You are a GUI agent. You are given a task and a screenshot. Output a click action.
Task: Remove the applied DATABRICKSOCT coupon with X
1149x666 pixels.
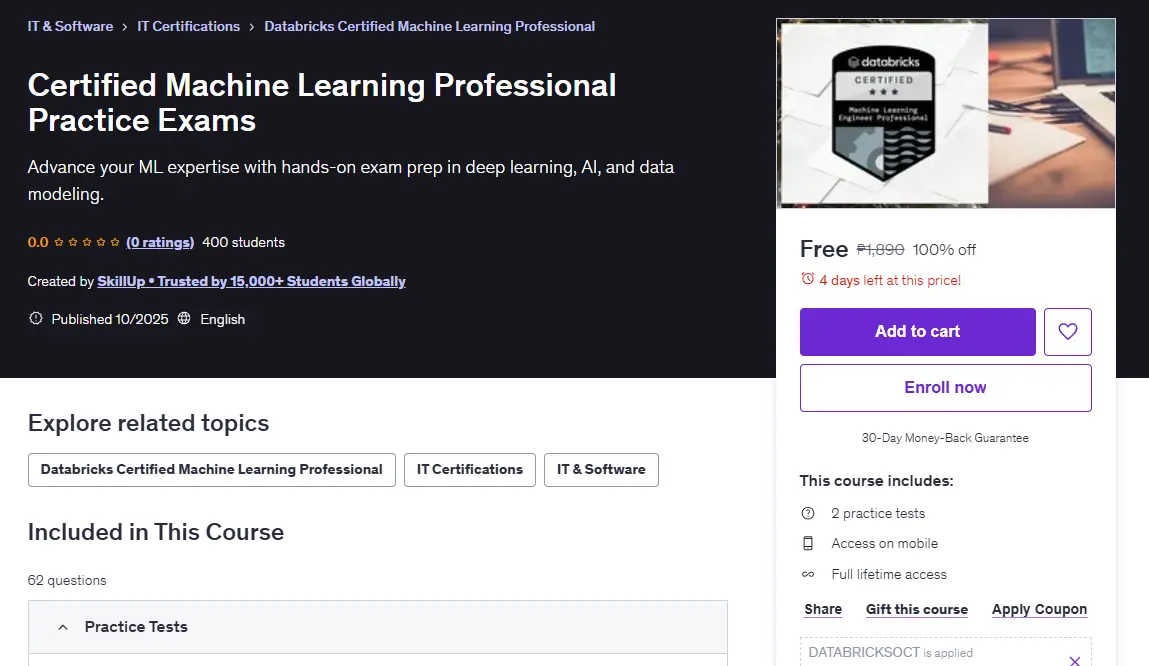click(1074, 660)
